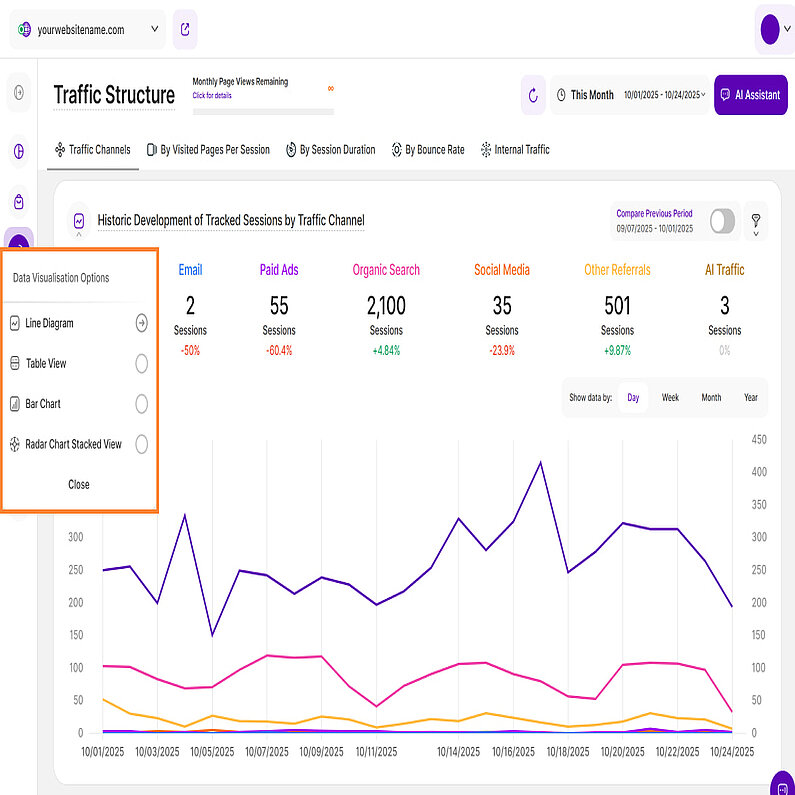Click the purple user avatar
Viewport: 795px width, 795px height.
pos(769,30)
